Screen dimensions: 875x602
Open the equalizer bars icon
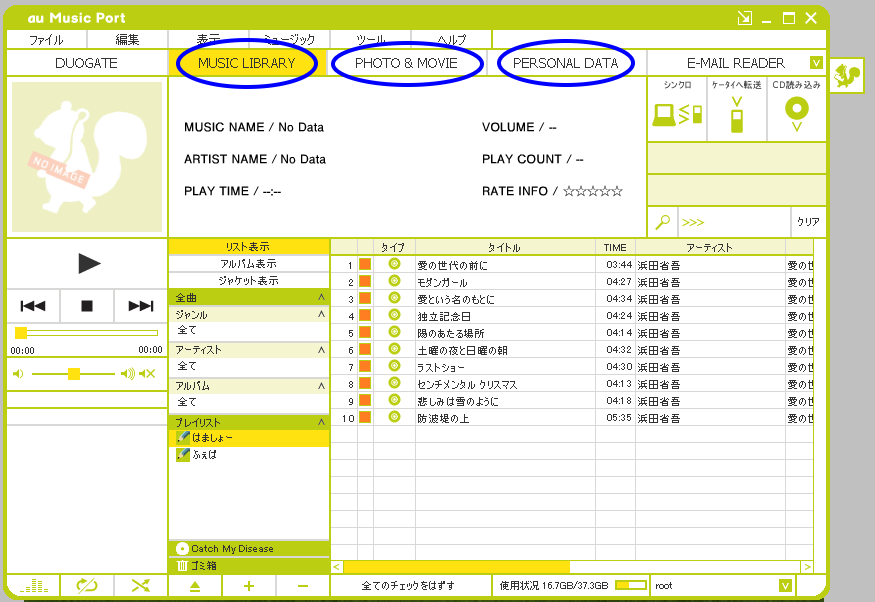pos(33,586)
